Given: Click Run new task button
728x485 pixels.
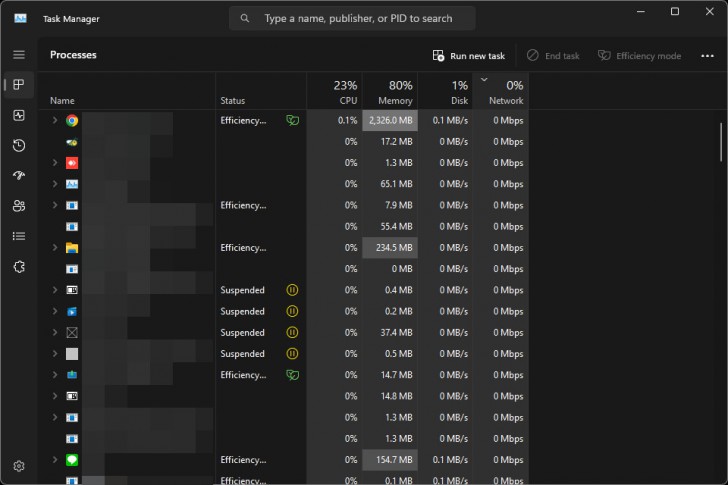Looking at the screenshot, I should (x=469, y=56).
